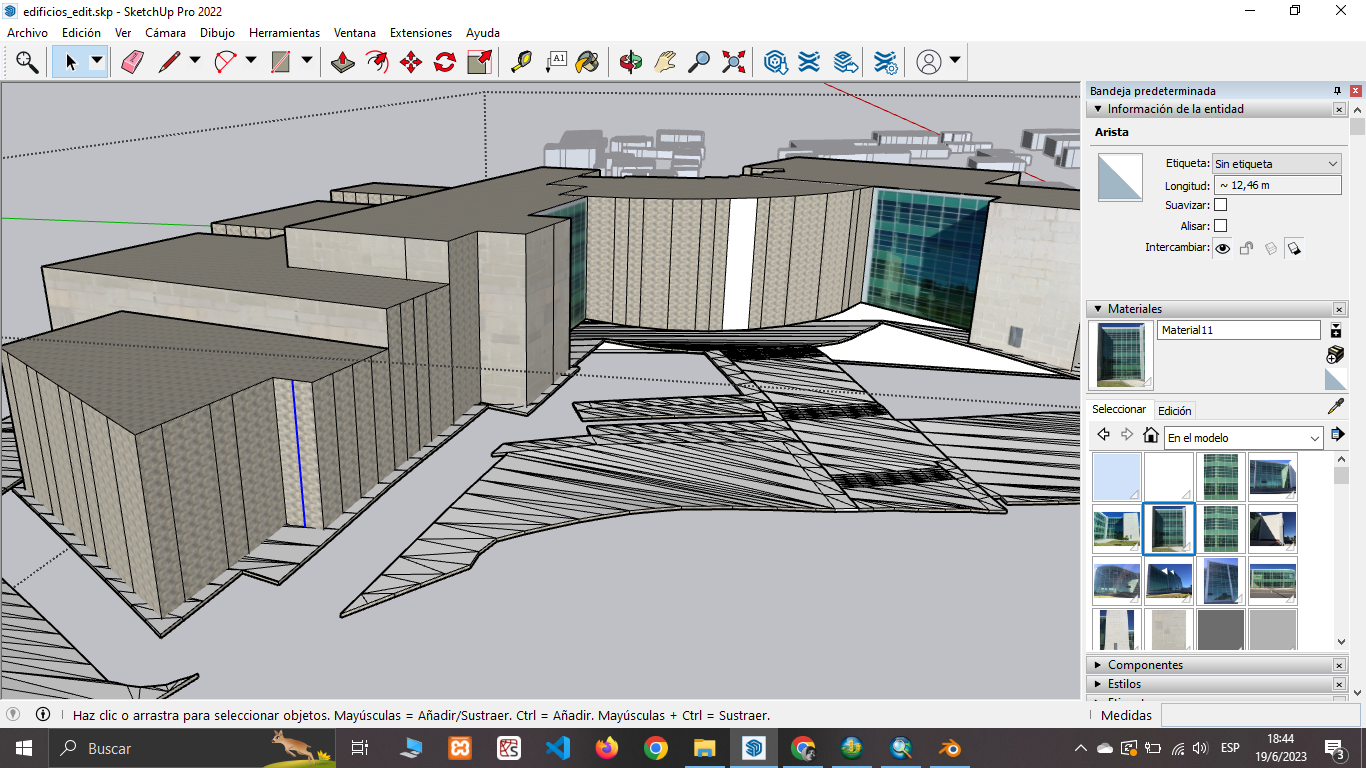Switch to the Seleccionar materials tab

click(1119, 409)
